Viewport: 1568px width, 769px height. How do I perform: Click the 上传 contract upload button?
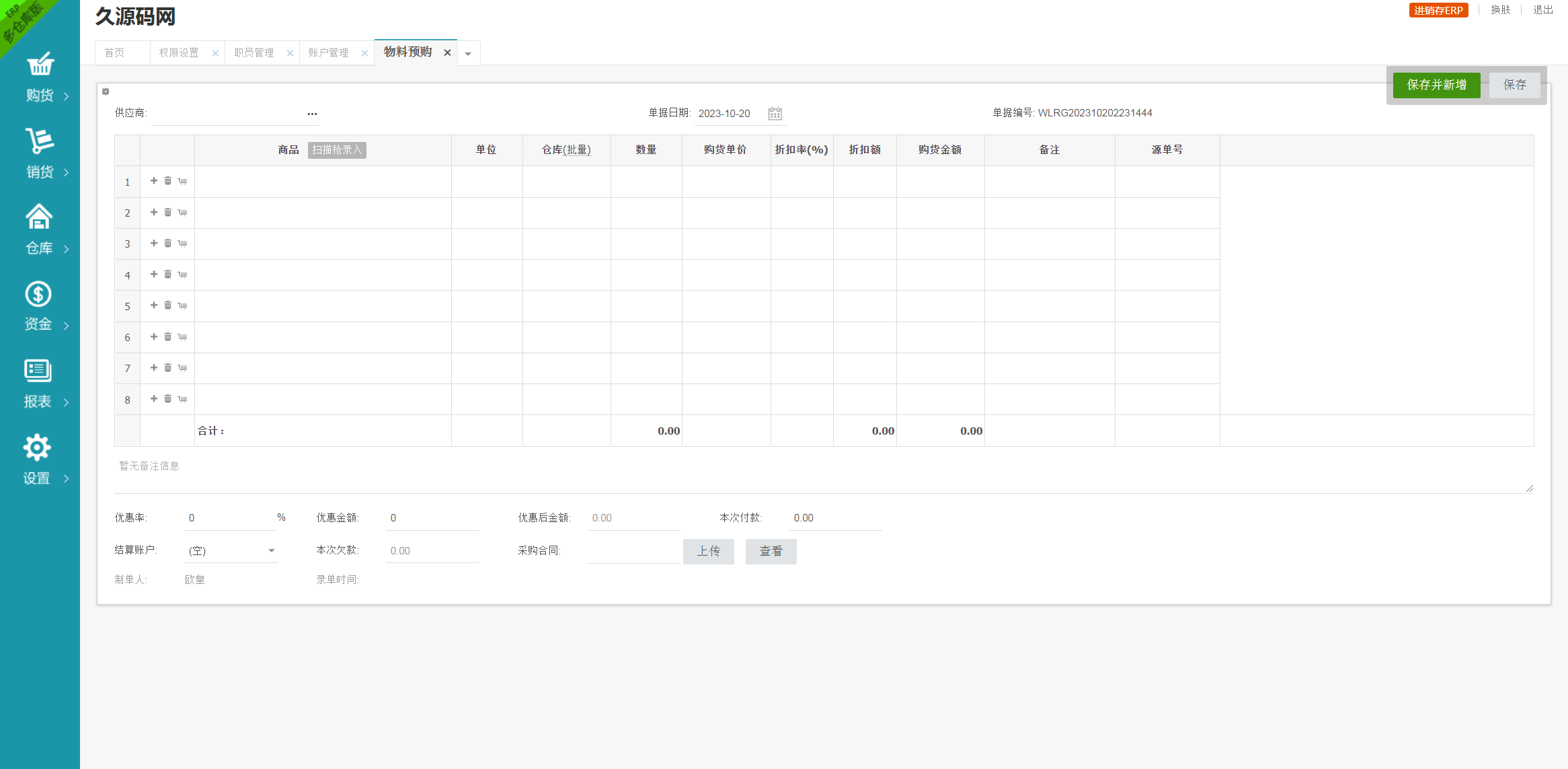pyautogui.click(x=708, y=552)
